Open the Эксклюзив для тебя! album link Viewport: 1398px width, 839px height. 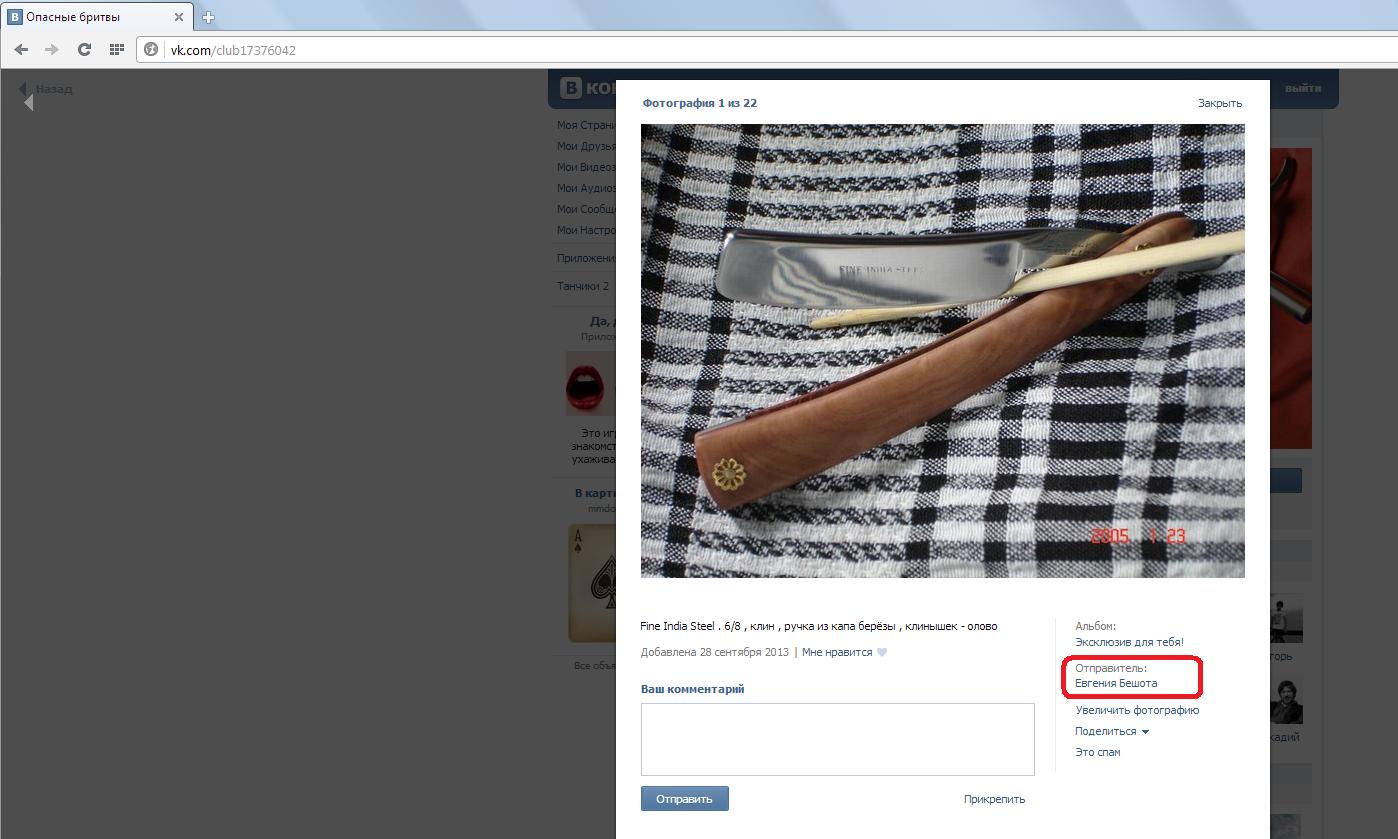[1129, 642]
